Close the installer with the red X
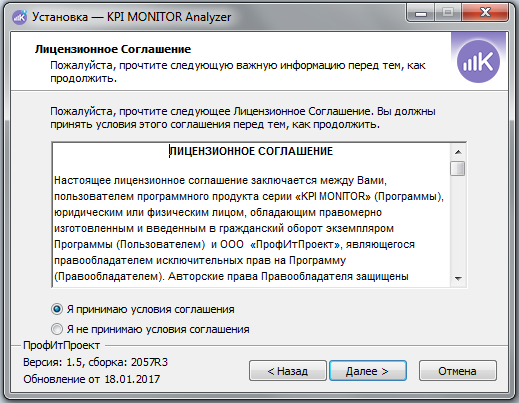519x403 pixels. click(x=485, y=13)
